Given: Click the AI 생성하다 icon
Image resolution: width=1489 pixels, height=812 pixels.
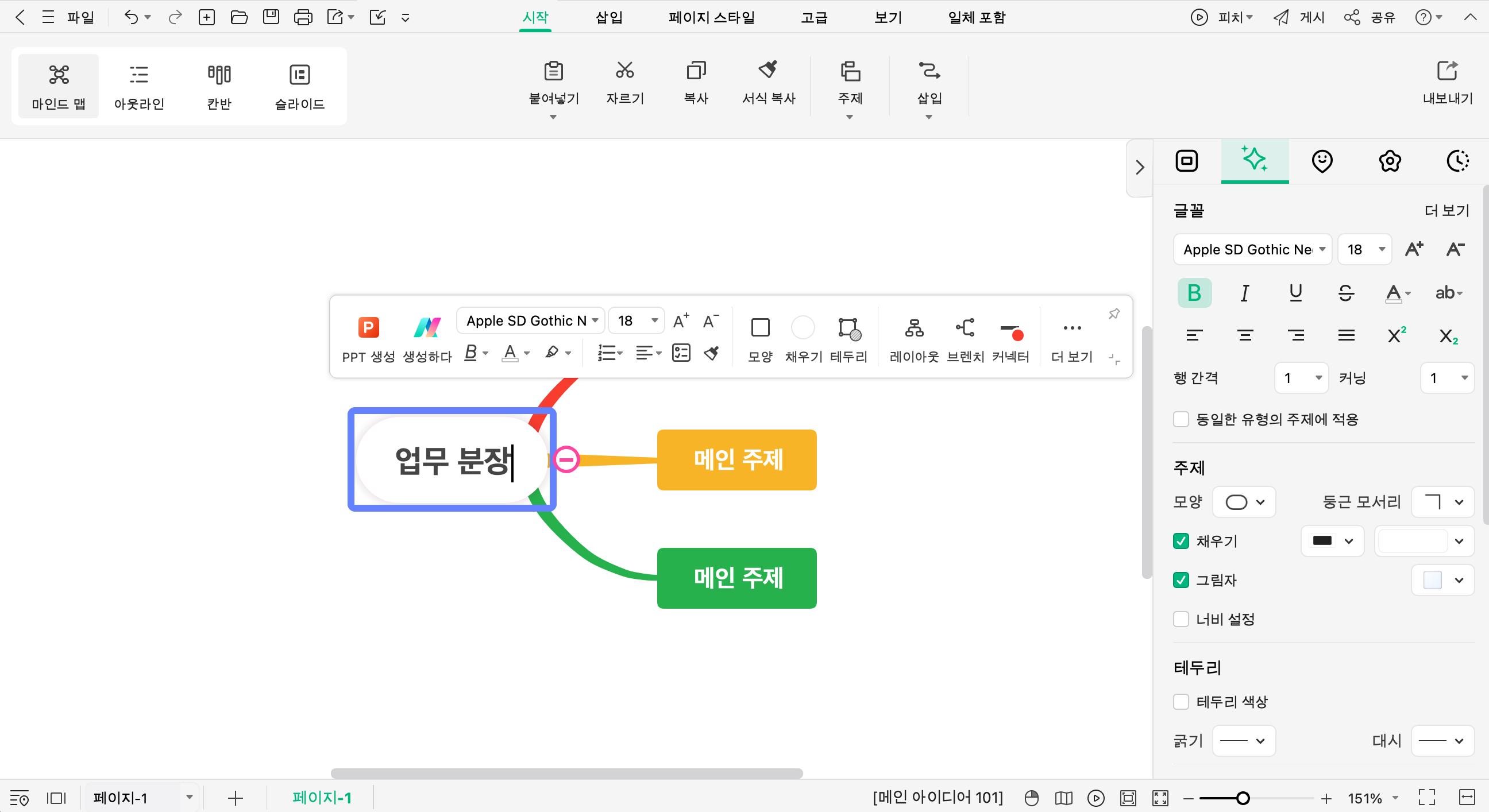Looking at the screenshot, I should (x=427, y=327).
